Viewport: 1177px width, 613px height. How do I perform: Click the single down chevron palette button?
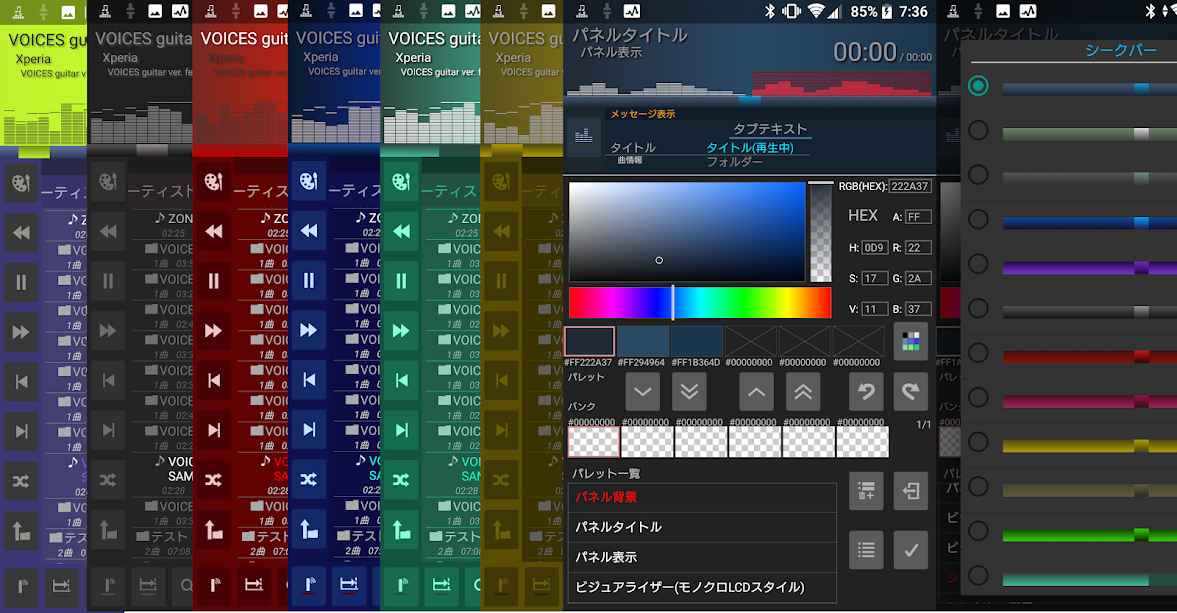tap(642, 392)
